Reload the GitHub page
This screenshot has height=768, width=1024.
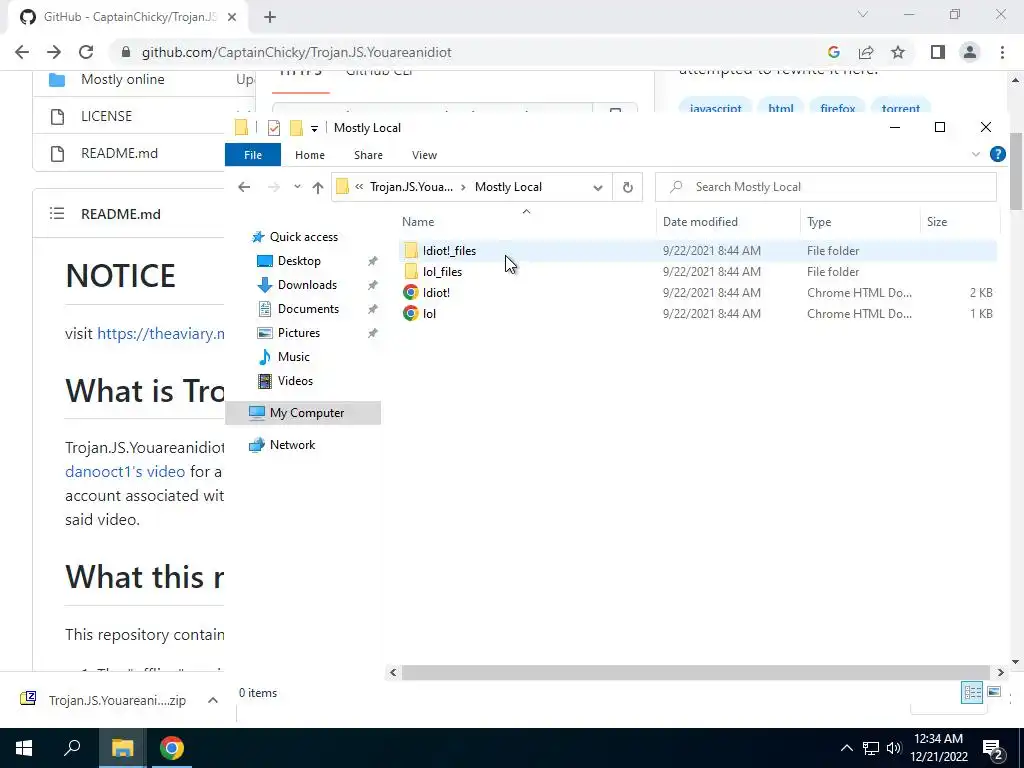click(x=86, y=52)
